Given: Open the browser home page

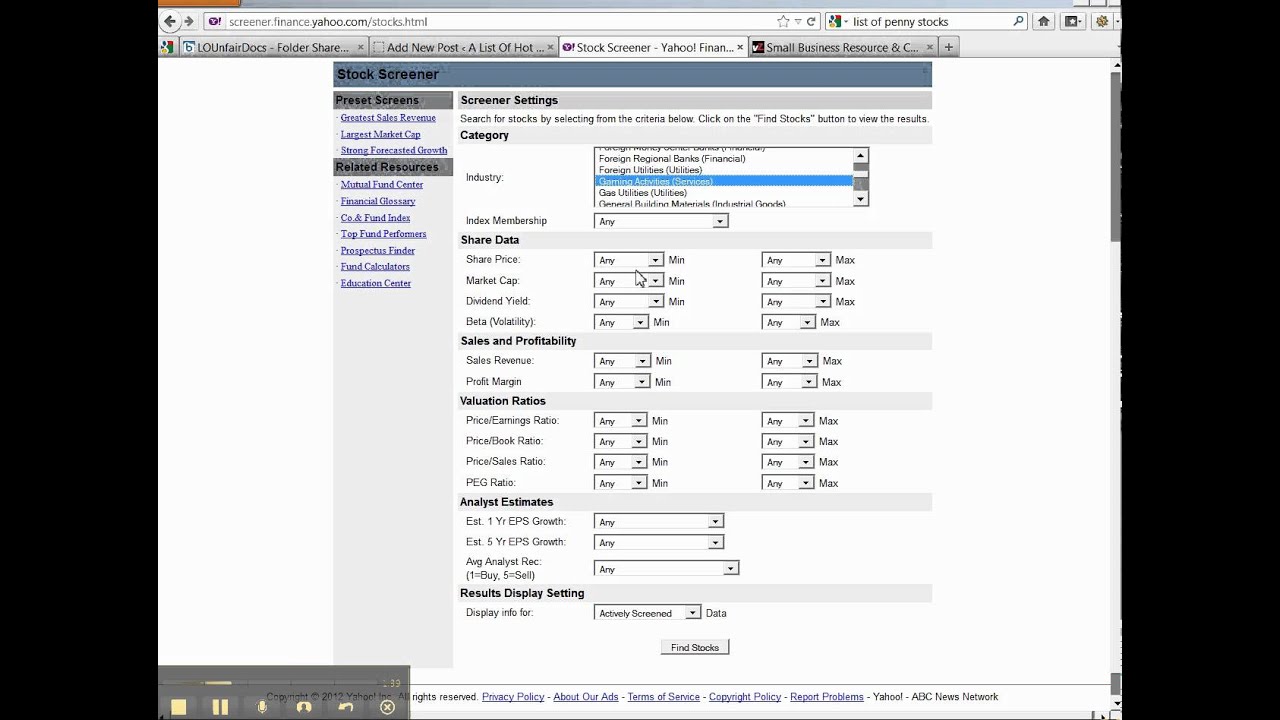Looking at the screenshot, I should tap(1044, 21).
